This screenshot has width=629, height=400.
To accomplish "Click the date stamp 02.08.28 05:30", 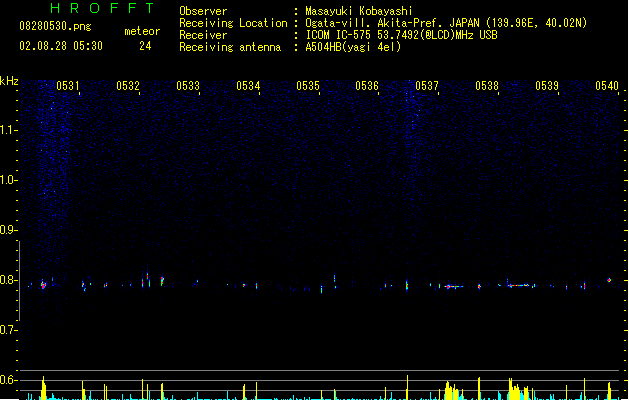I will coord(61,46).
